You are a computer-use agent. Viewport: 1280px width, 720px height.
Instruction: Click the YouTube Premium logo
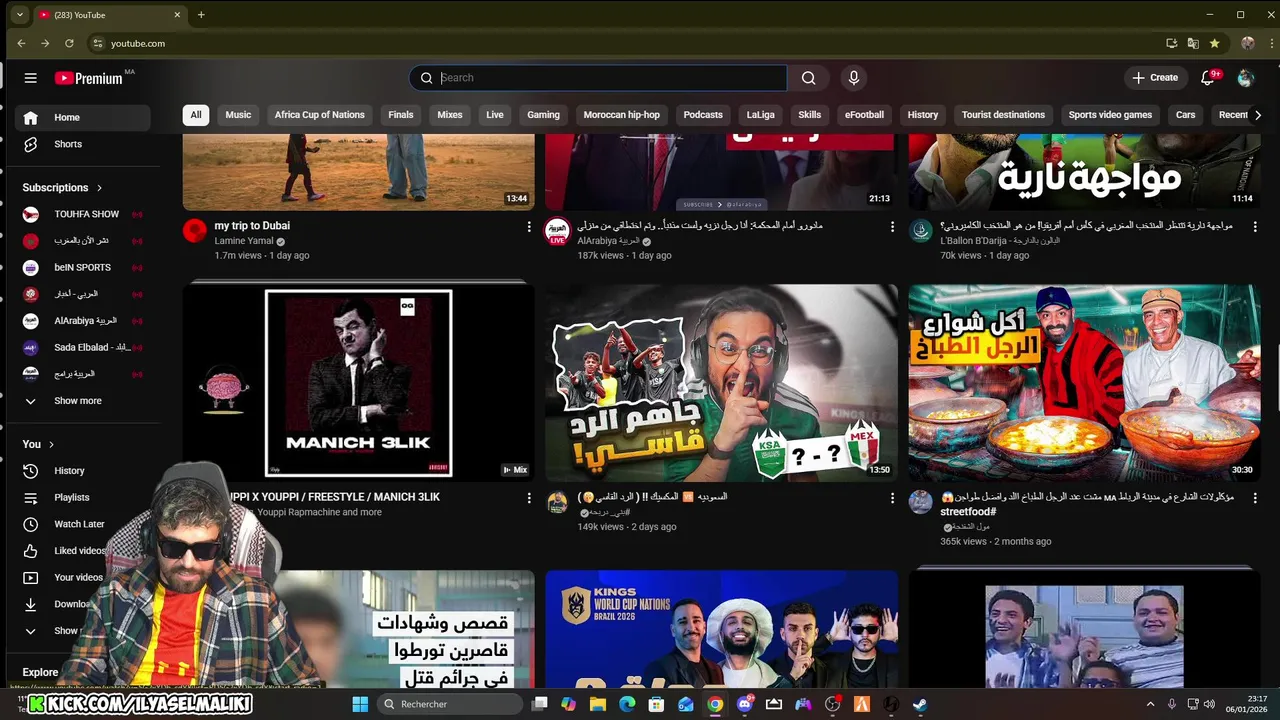(x=89, y=78)
